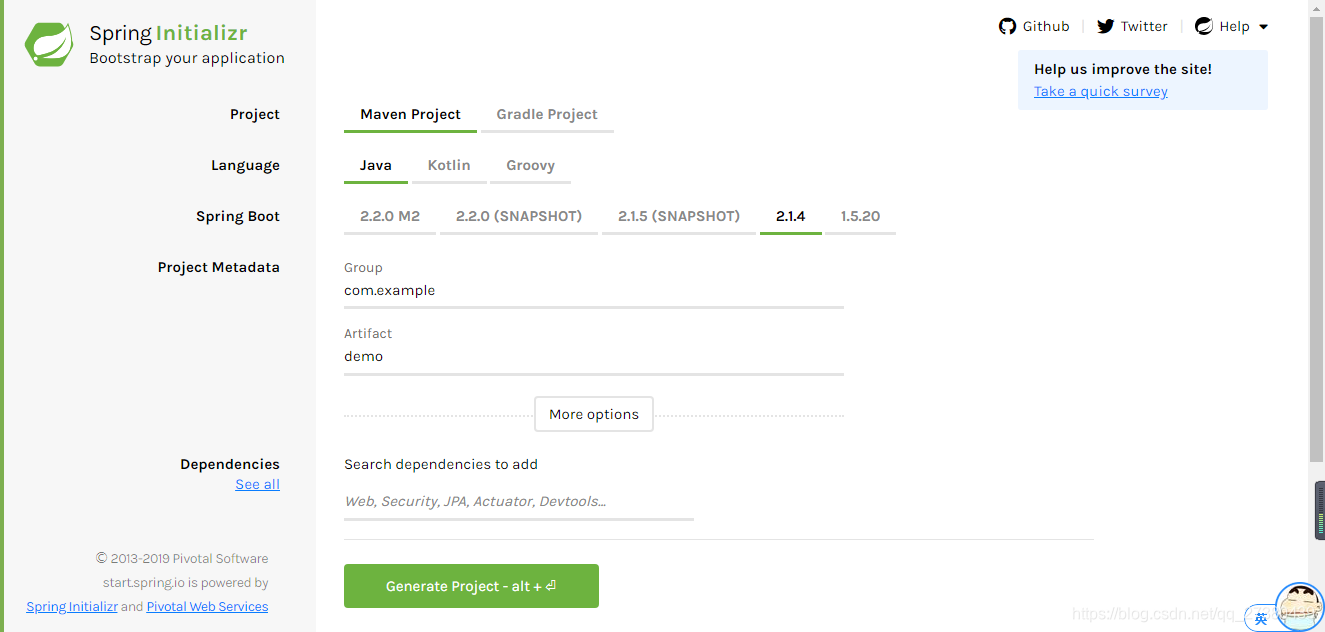1325x632 pixels.
Task: Choose Groovy as the language
Action: tap(530, 165)
